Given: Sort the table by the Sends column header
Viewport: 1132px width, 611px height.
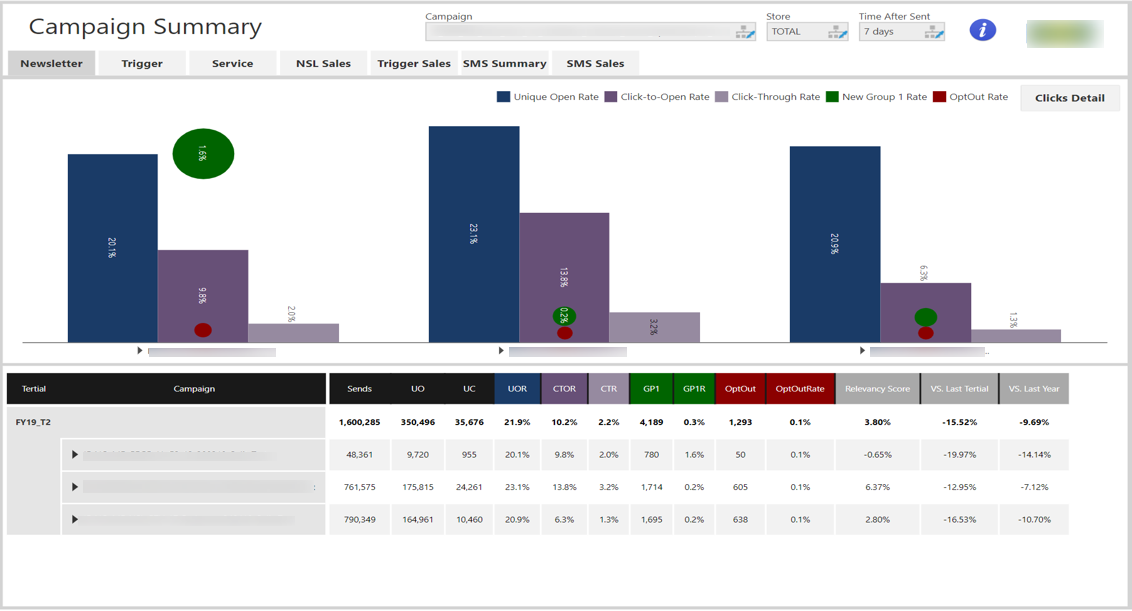Looking at the screenshot, I should point(359,388).
